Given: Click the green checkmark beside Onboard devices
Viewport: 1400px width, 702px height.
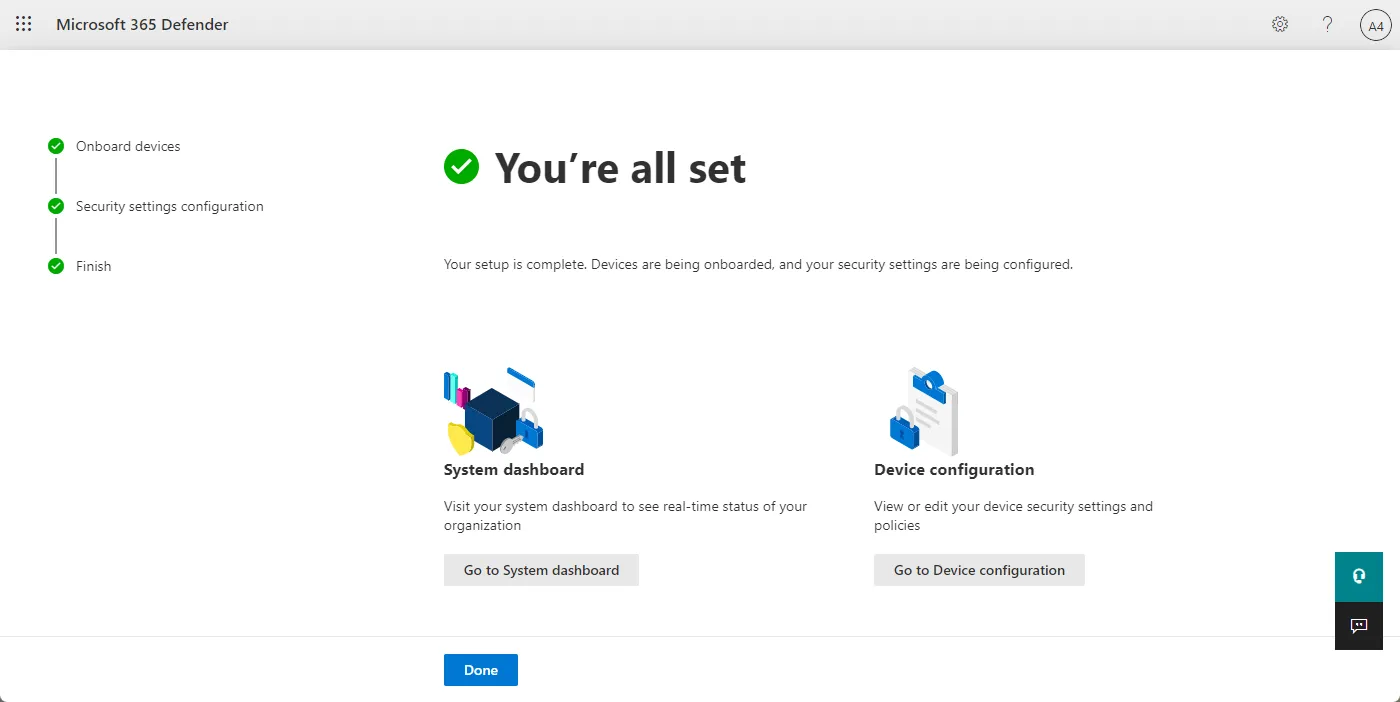Looking at the screenshot, I should coord(56,146).
